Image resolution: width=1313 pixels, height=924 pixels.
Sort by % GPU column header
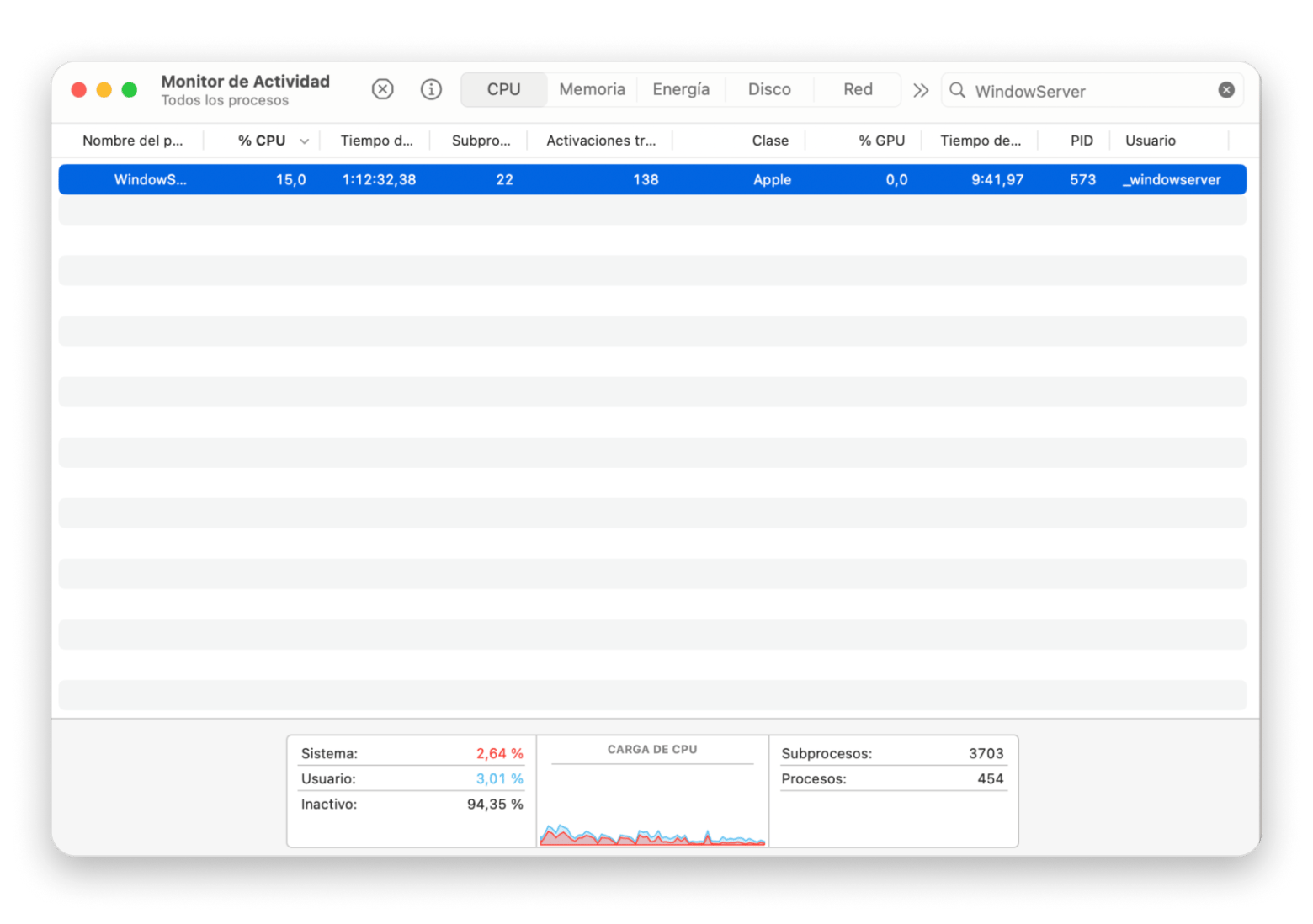[x=881, y=141]
